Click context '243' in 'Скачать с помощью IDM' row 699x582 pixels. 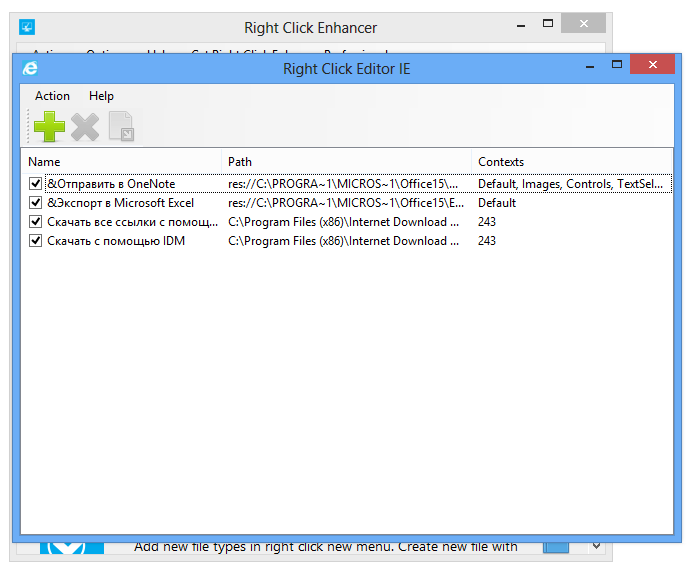[x=487, y=241]
